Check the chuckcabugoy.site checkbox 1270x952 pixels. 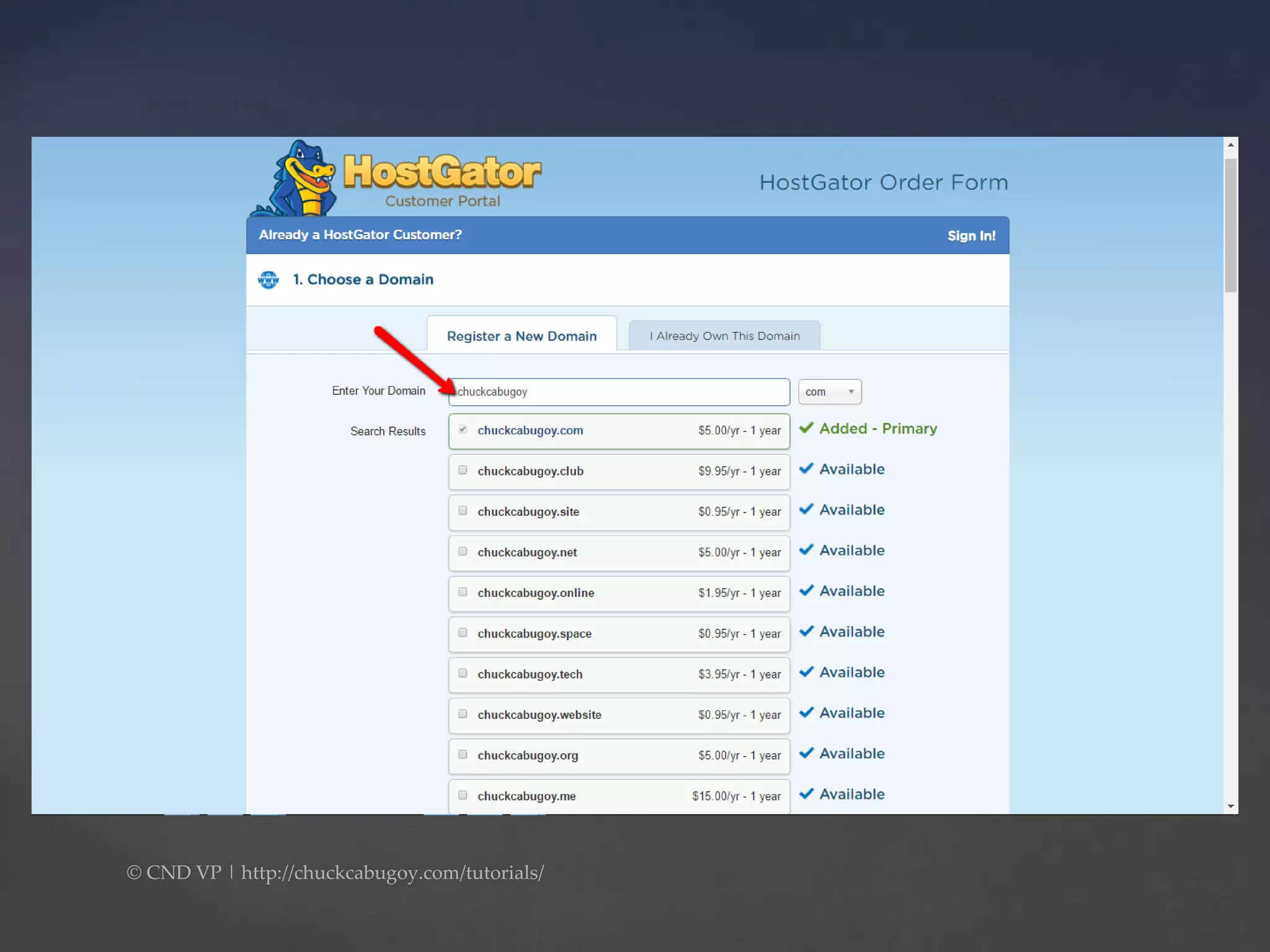[463, 511]
